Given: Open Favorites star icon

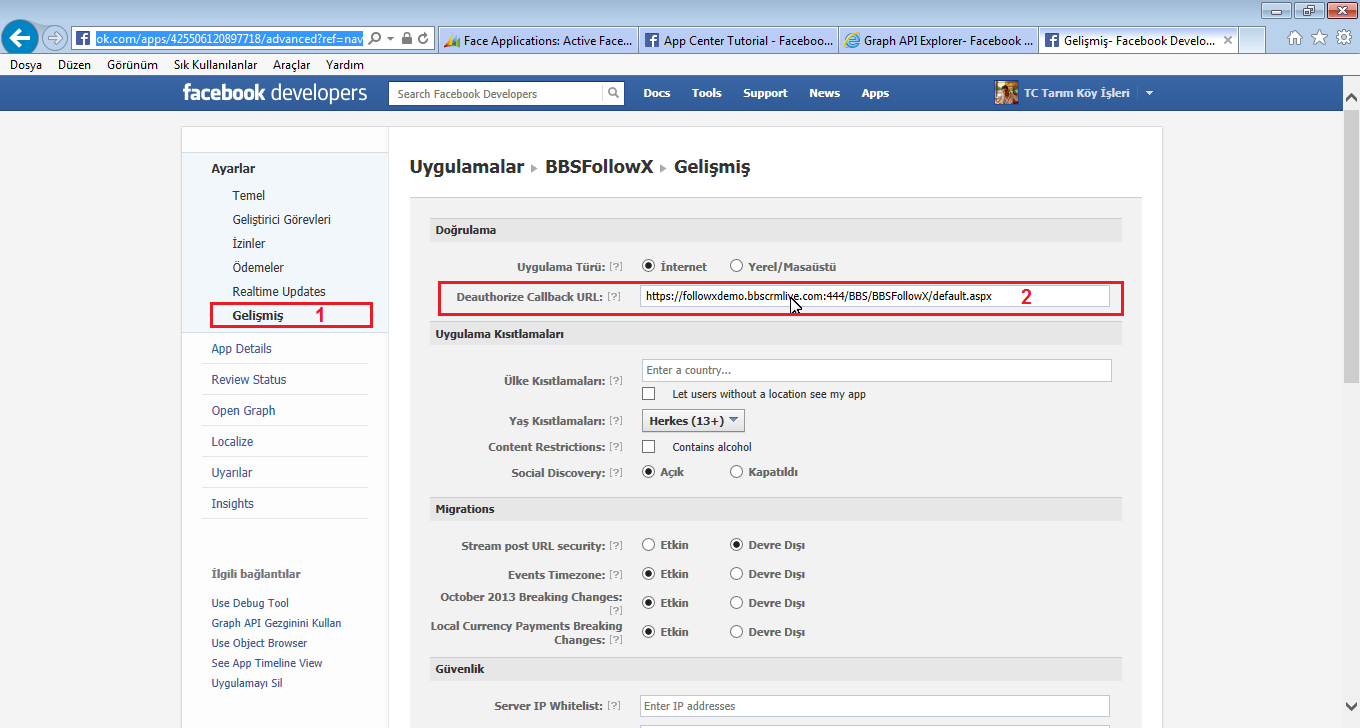Looking at the screenshot, I should tap(1319, 38).
